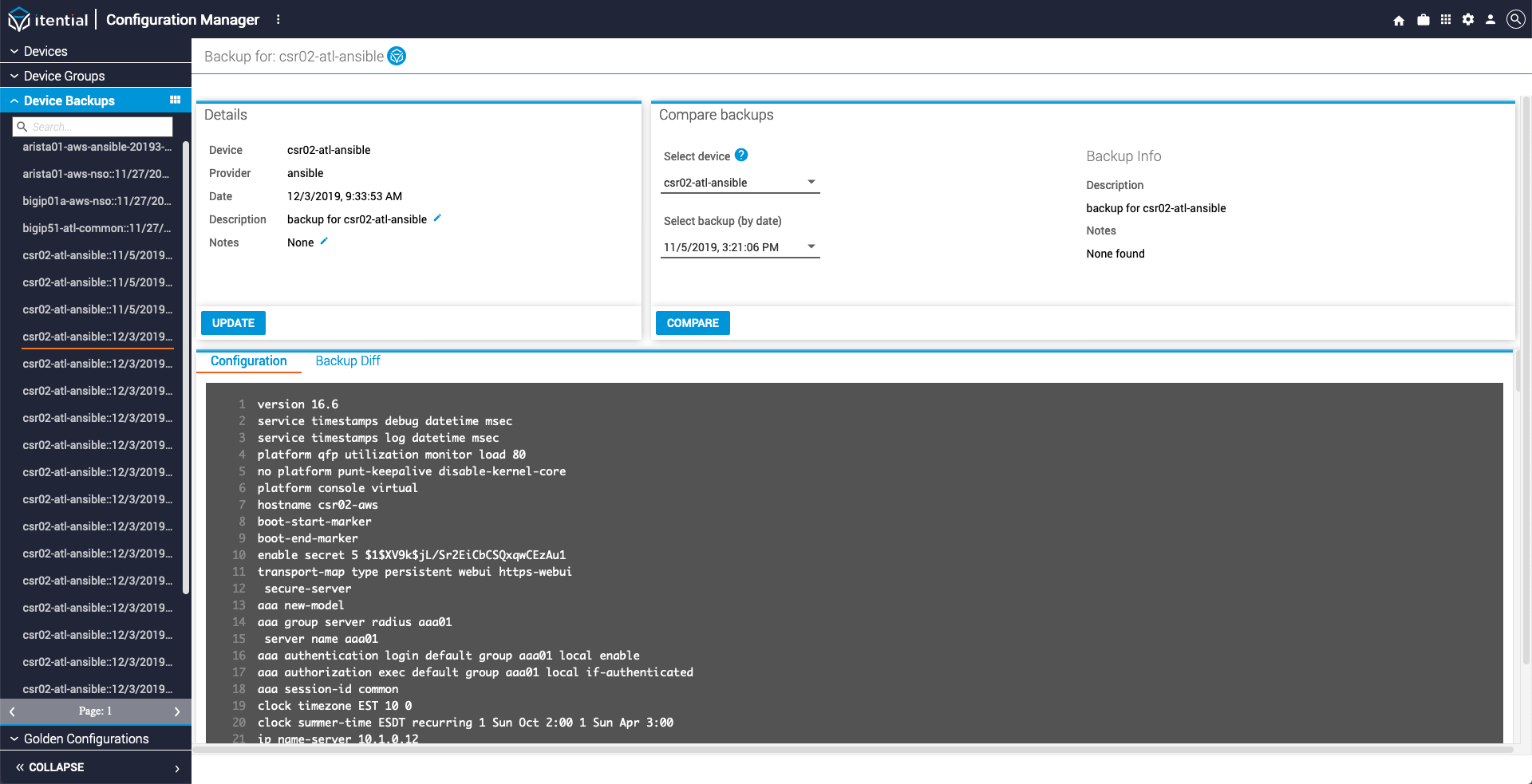Viewport: 1532px width, 784px height.
Task: Select backup bigip01a-aws-nso::11/27/20
Action: pyautogui.click(x=97, y=201)
